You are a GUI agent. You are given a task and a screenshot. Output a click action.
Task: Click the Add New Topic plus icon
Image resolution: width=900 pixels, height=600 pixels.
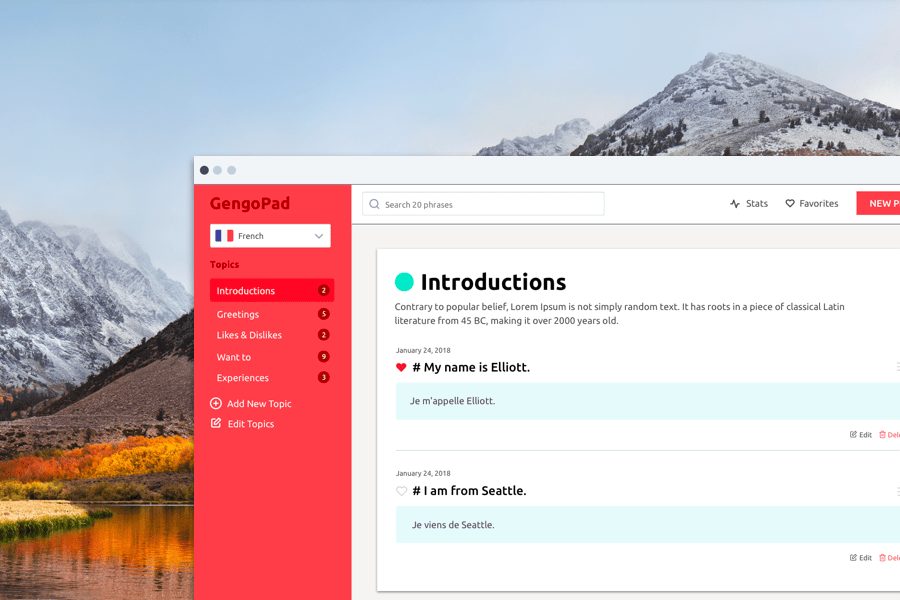216,404
